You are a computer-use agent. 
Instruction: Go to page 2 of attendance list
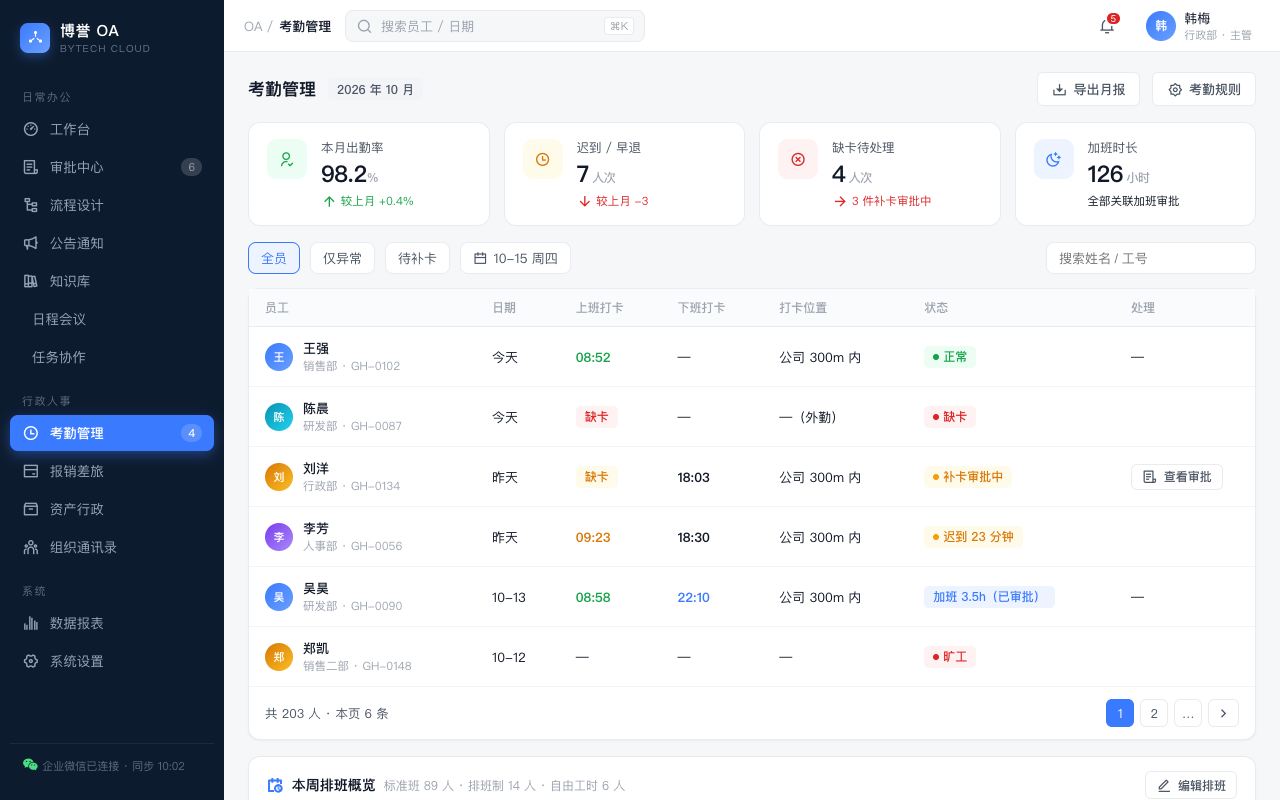click(1154, 713)
